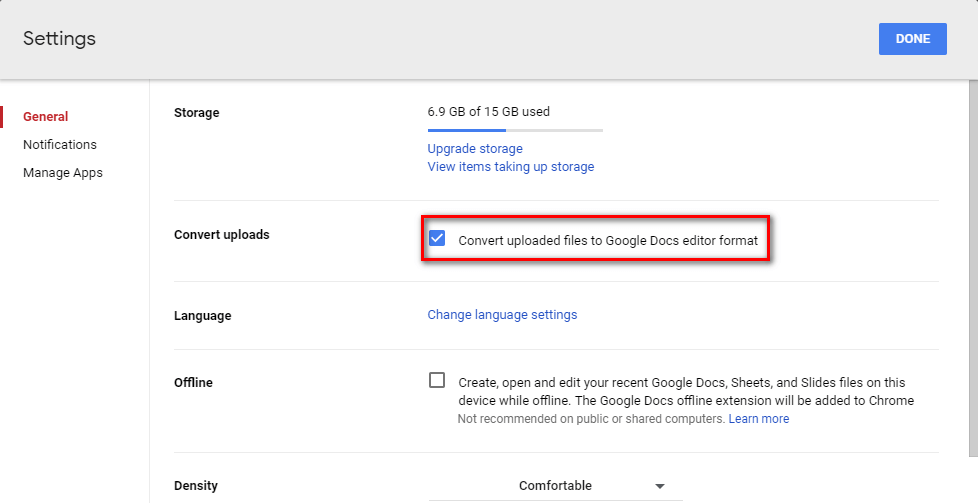Switch to the Notifications tab
The height and width of the screenshot is (503, 978).
60,145
